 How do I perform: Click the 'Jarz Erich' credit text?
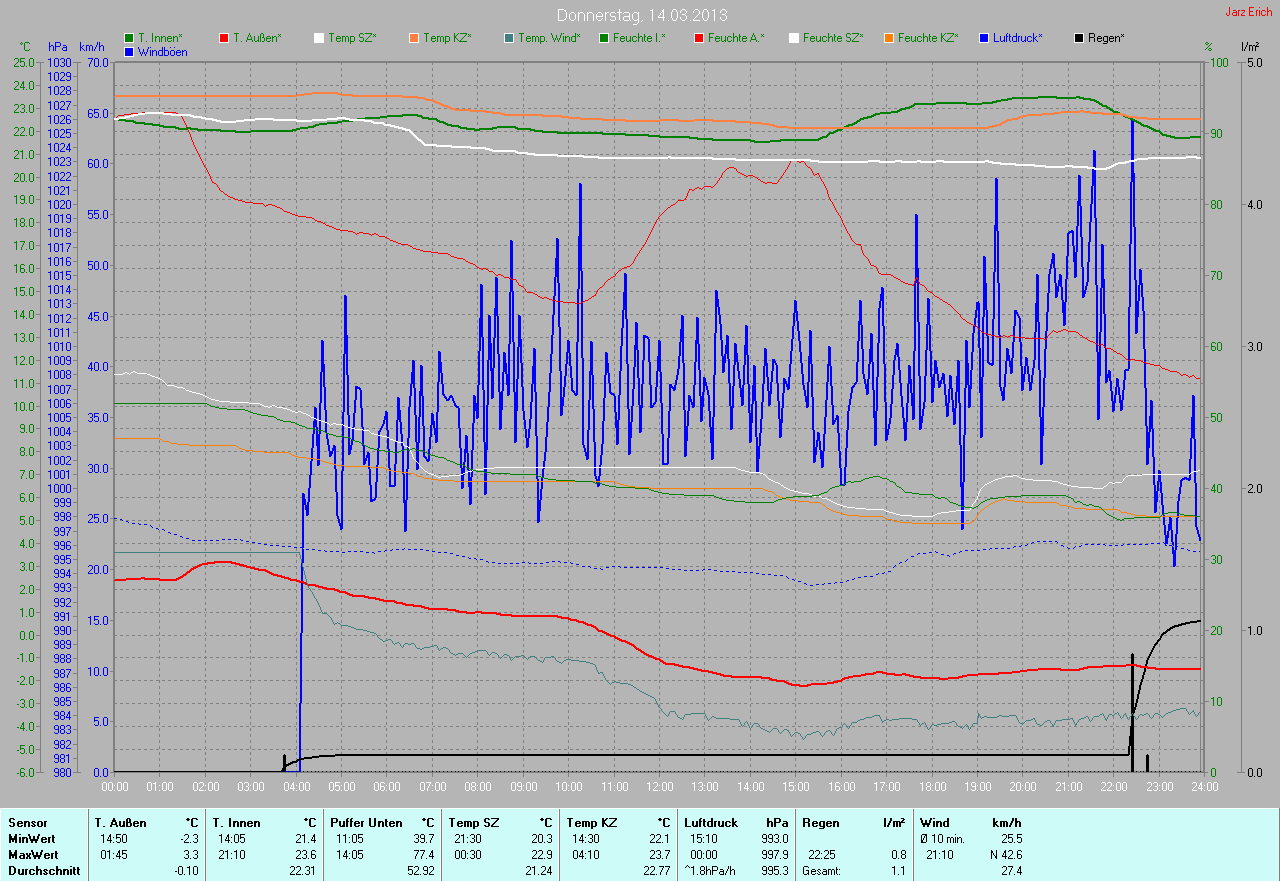1249,12
